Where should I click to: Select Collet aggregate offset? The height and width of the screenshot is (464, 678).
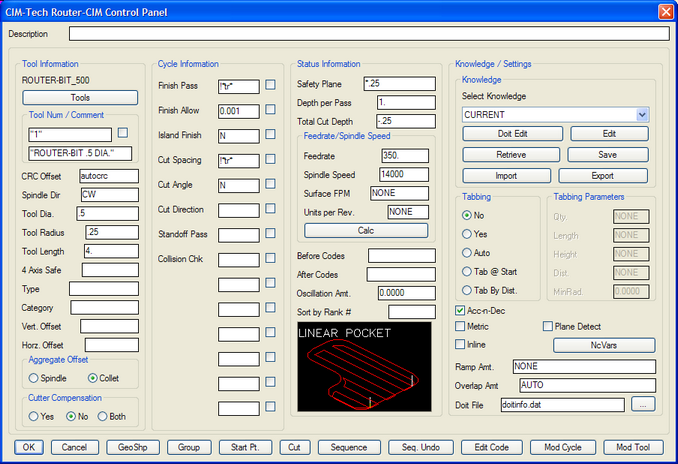93,378
